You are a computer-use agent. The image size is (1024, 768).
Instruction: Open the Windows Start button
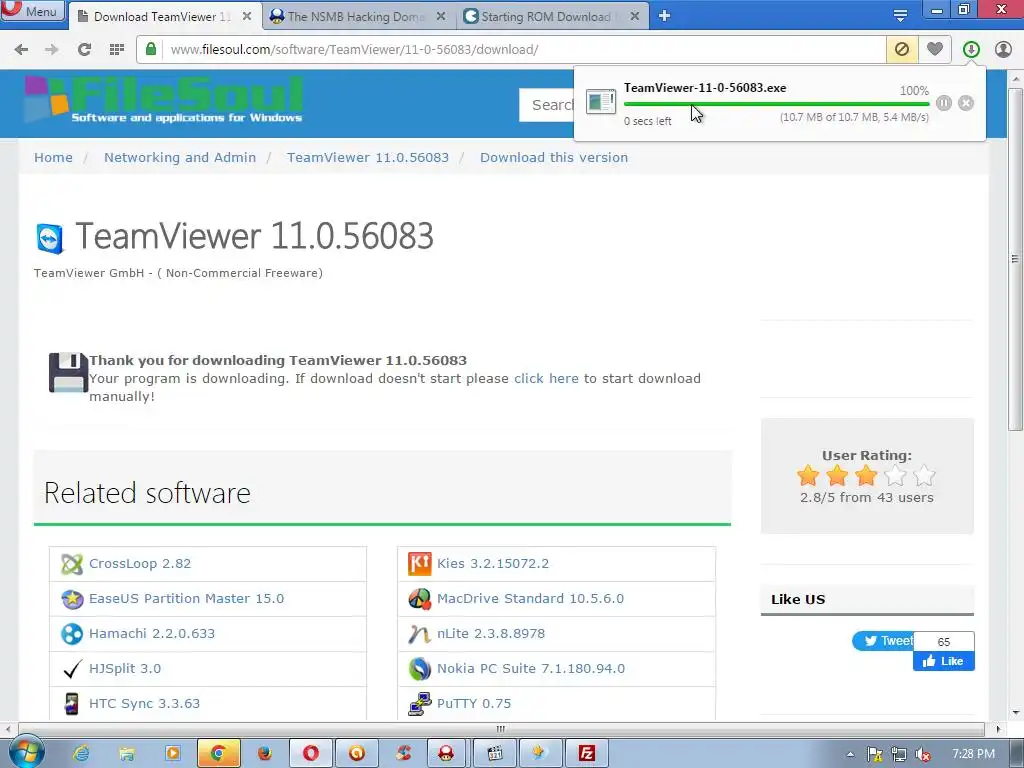pos(26,752)
